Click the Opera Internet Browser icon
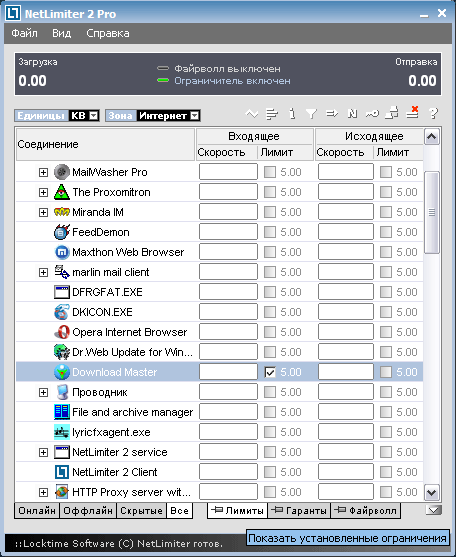 (62, 332)
